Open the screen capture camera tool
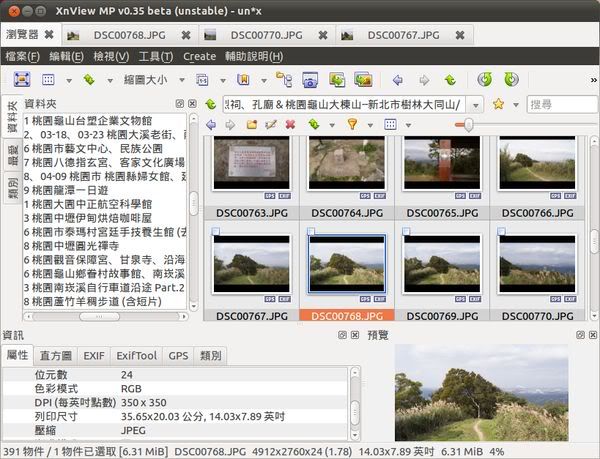 (310, 80)
